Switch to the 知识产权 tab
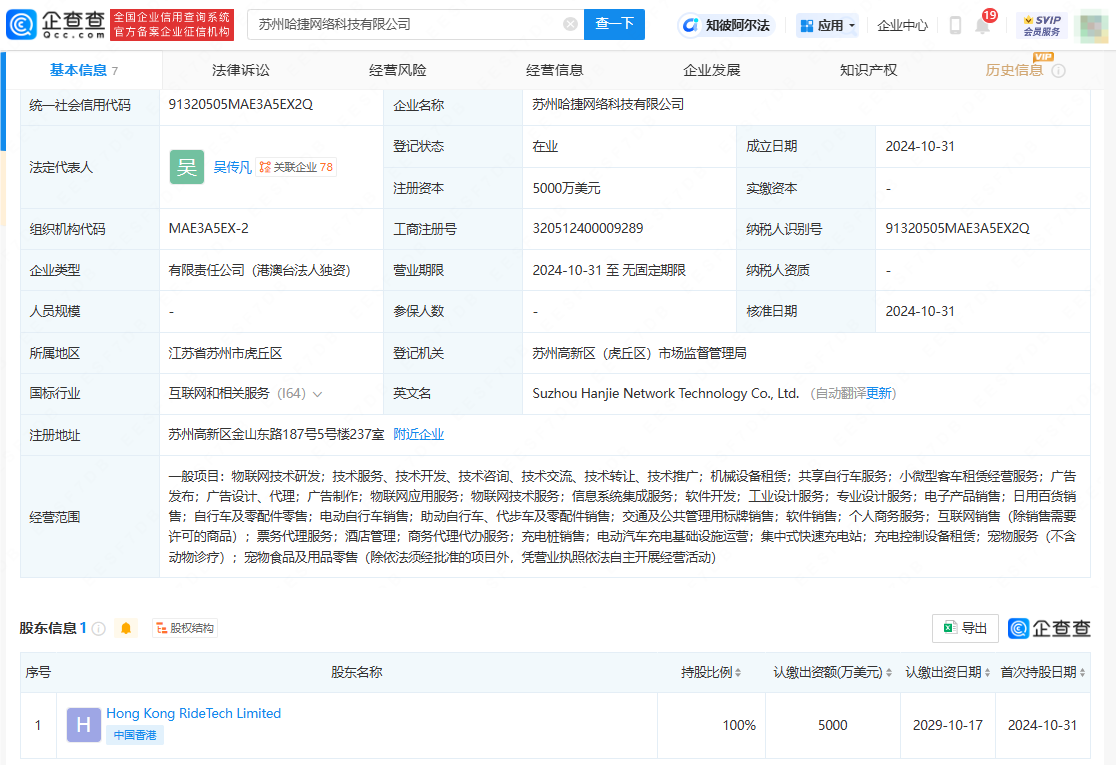 (x=868, y=70)
